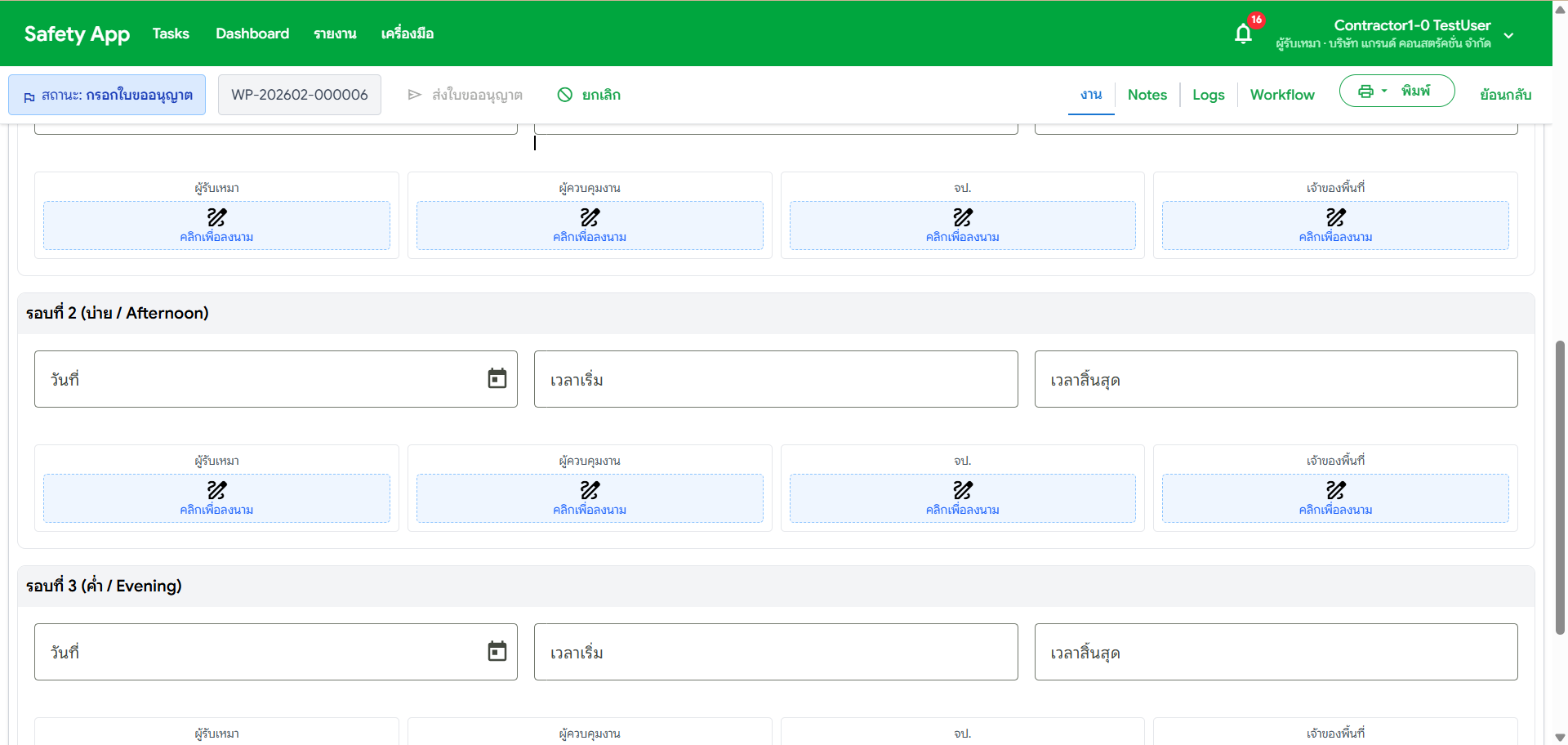Click the cancel ban icon next to ยกเลิก

(565, 95)
